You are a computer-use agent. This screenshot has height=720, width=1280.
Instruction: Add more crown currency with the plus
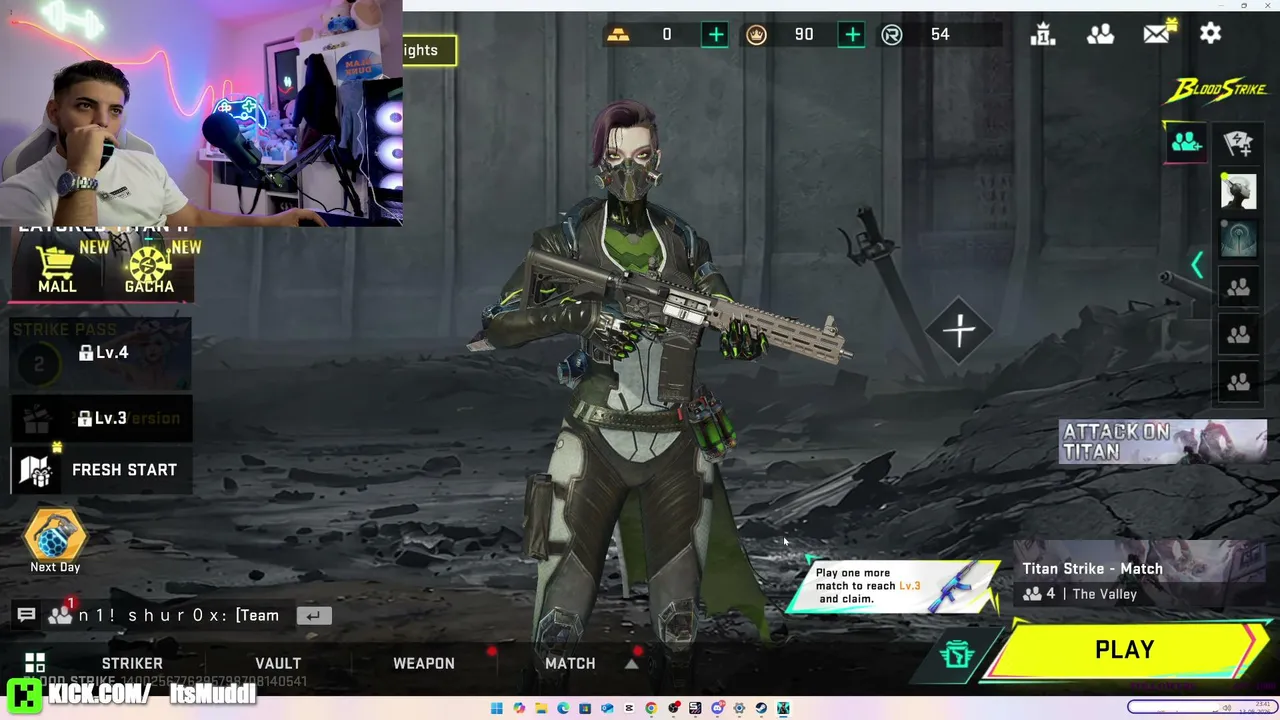(x=852, y=34)
